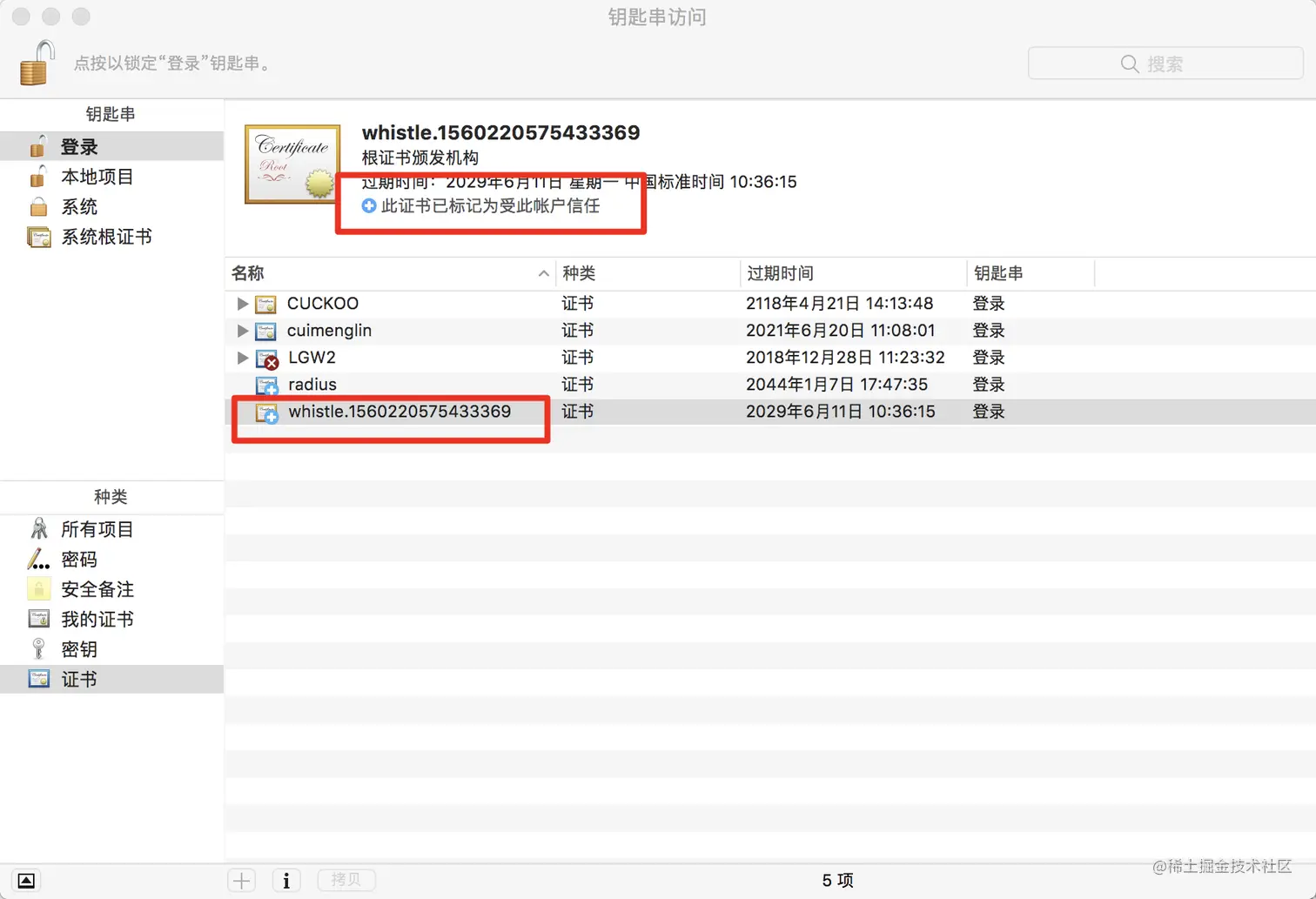Screen dimensions: 1316x899
Task: Open the 密码 category with key icon
Action: (78, 559)
